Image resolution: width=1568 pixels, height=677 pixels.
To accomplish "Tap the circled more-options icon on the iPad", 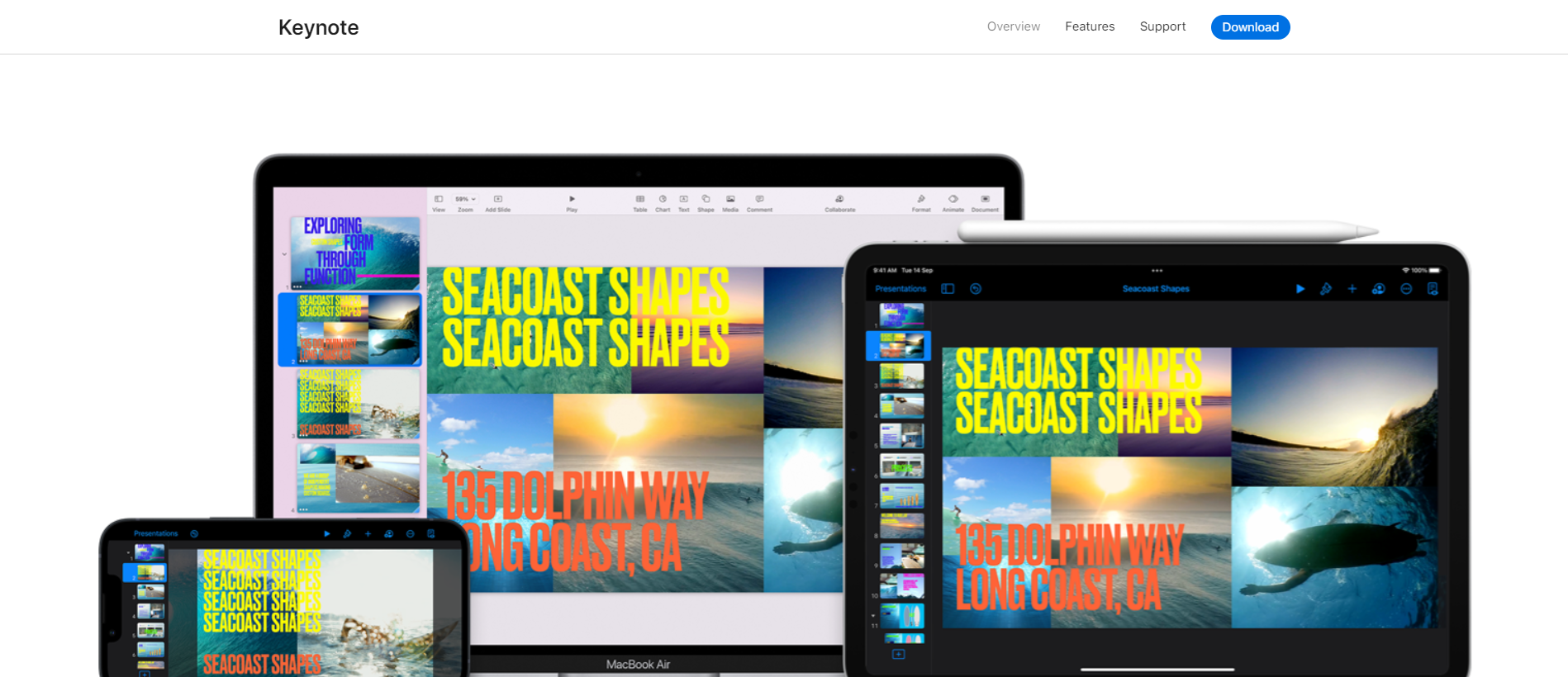I will coord(1406,289).
